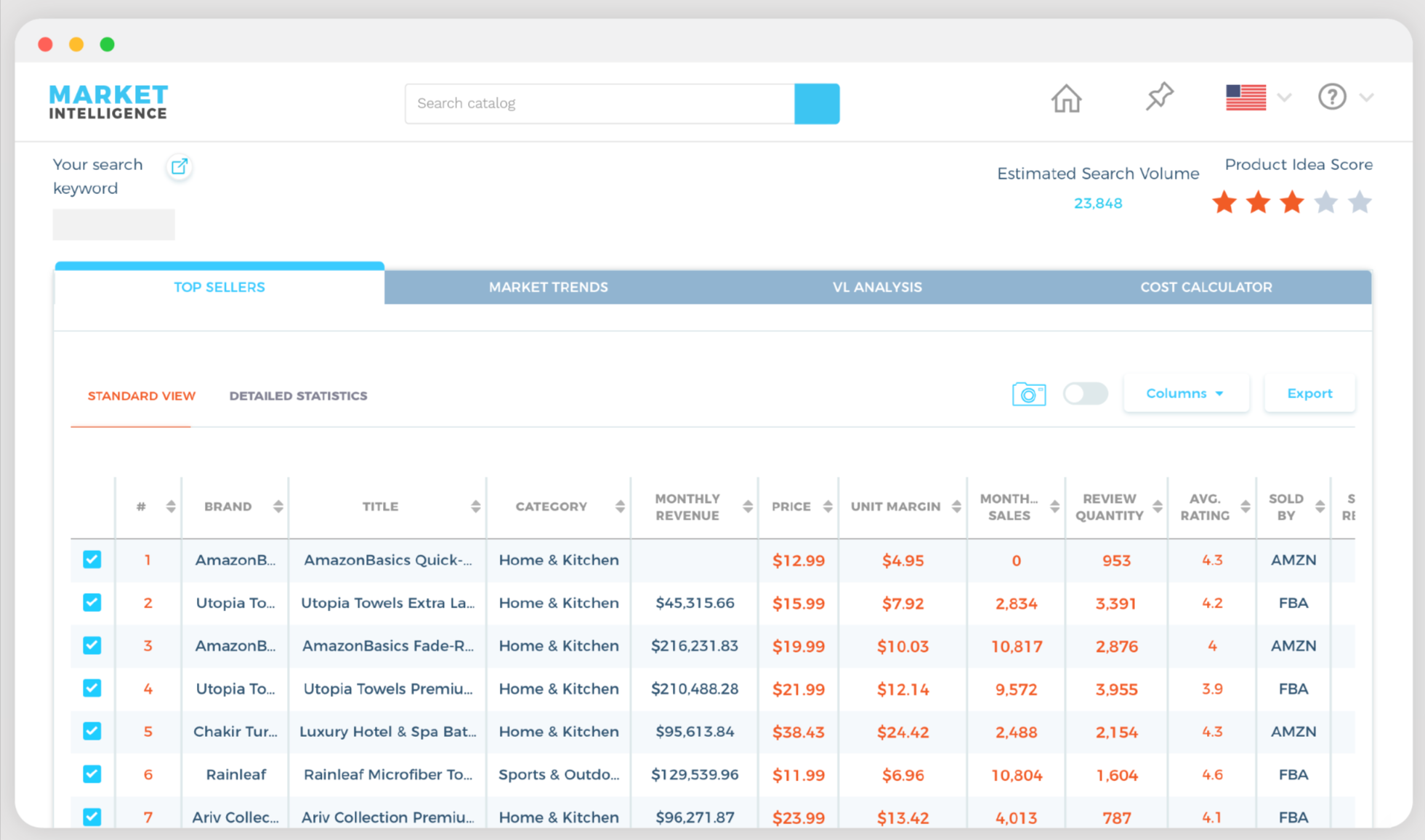The height and width of the screenshot is (840, 1425).
Task: Go to the home icon
Action: coord(1066,99)
